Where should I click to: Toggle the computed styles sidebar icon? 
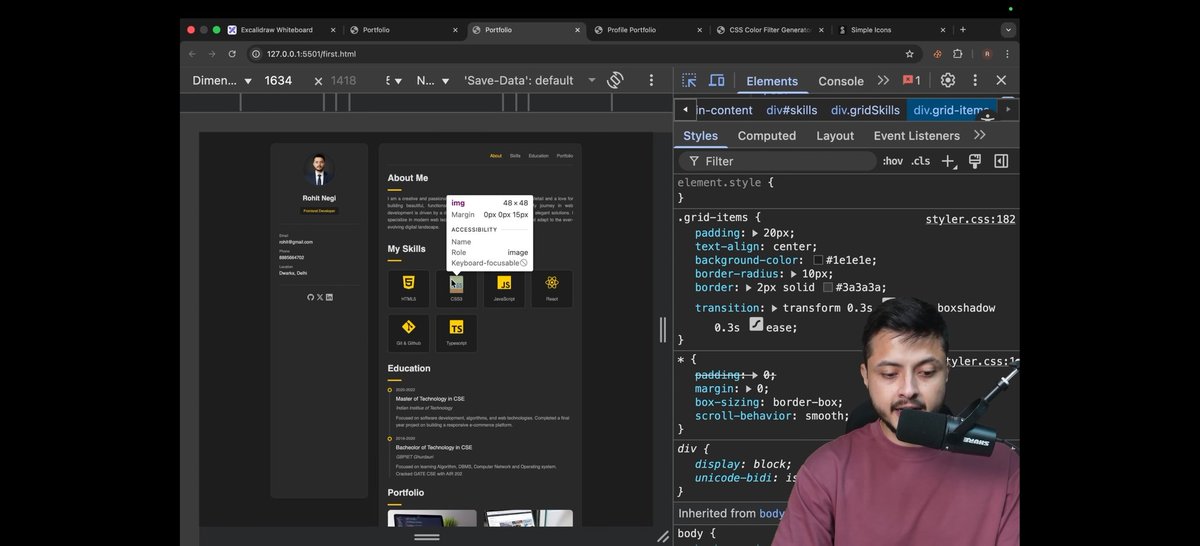click(1001, 161)
